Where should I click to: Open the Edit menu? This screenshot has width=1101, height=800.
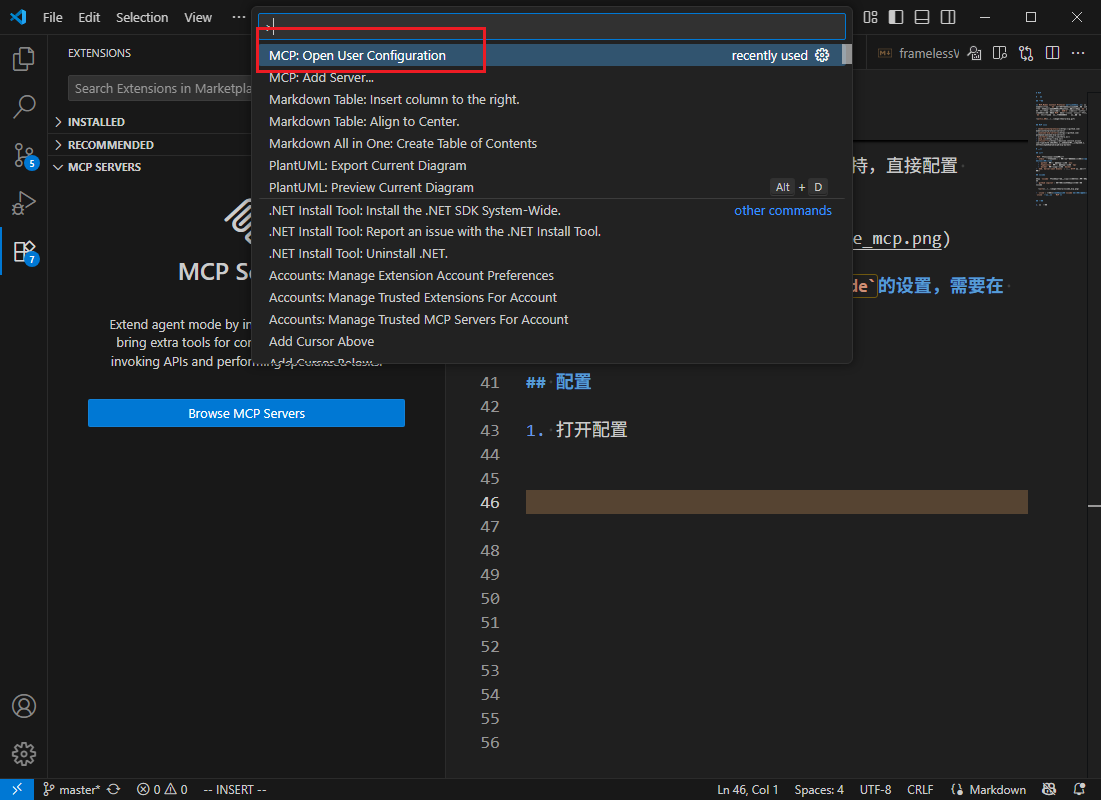tap(89, 17)
